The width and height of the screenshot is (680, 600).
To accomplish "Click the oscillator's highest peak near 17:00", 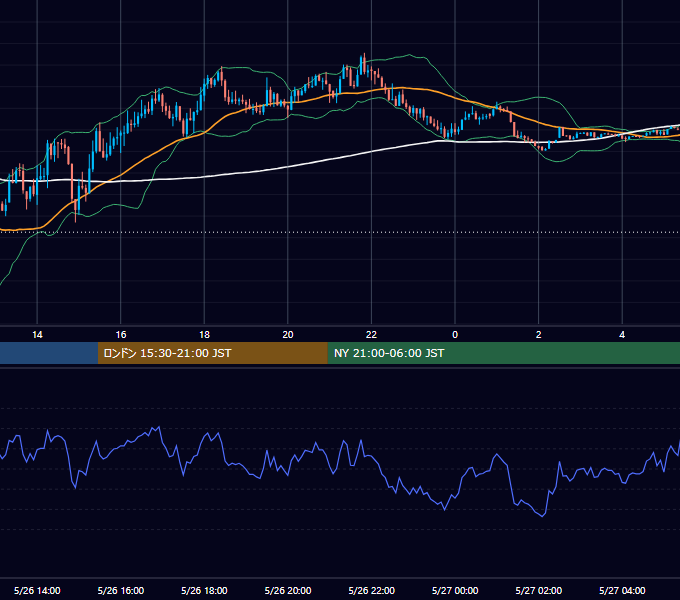I will [x=159, y=427].
